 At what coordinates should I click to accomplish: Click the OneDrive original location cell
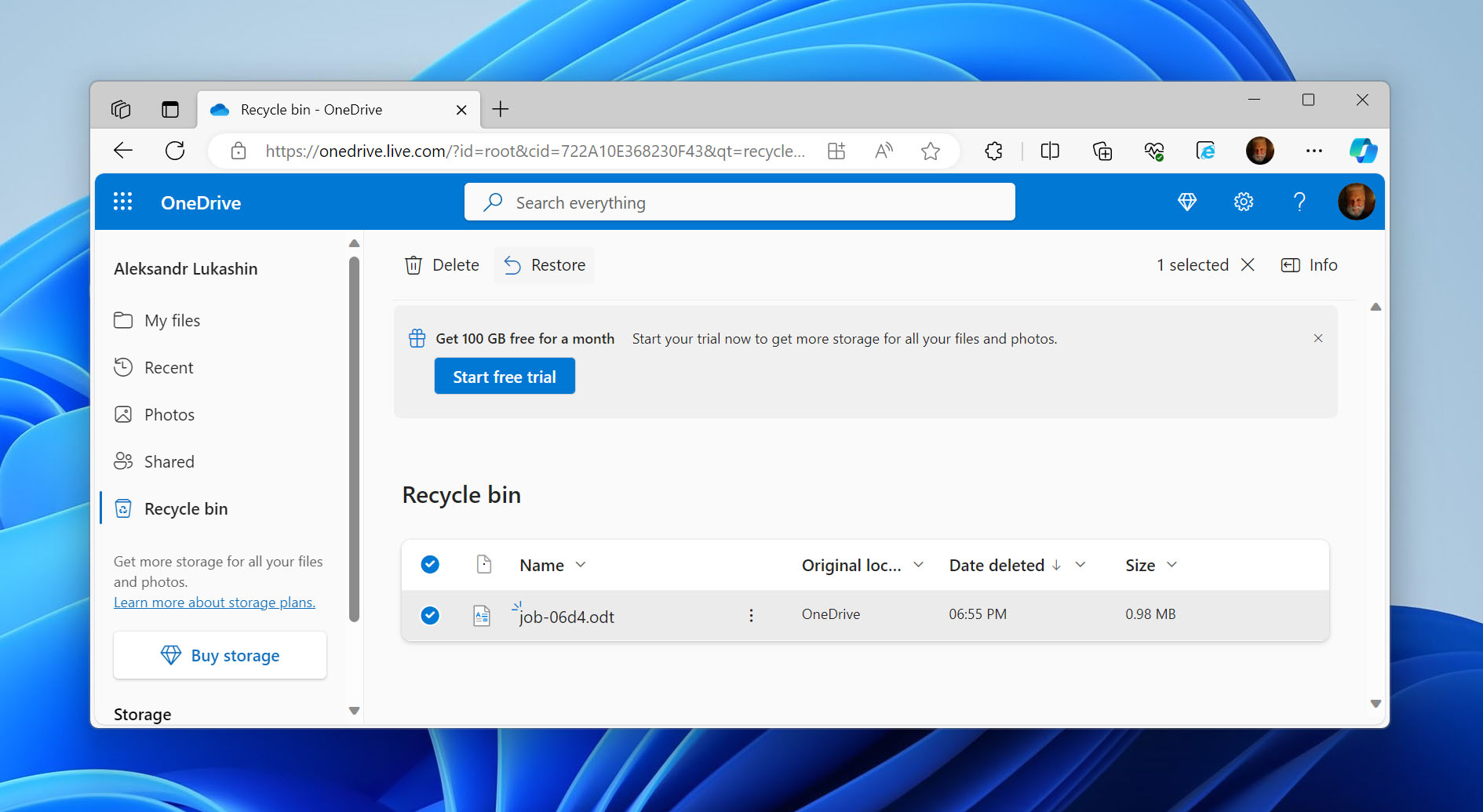click(831, 614)
